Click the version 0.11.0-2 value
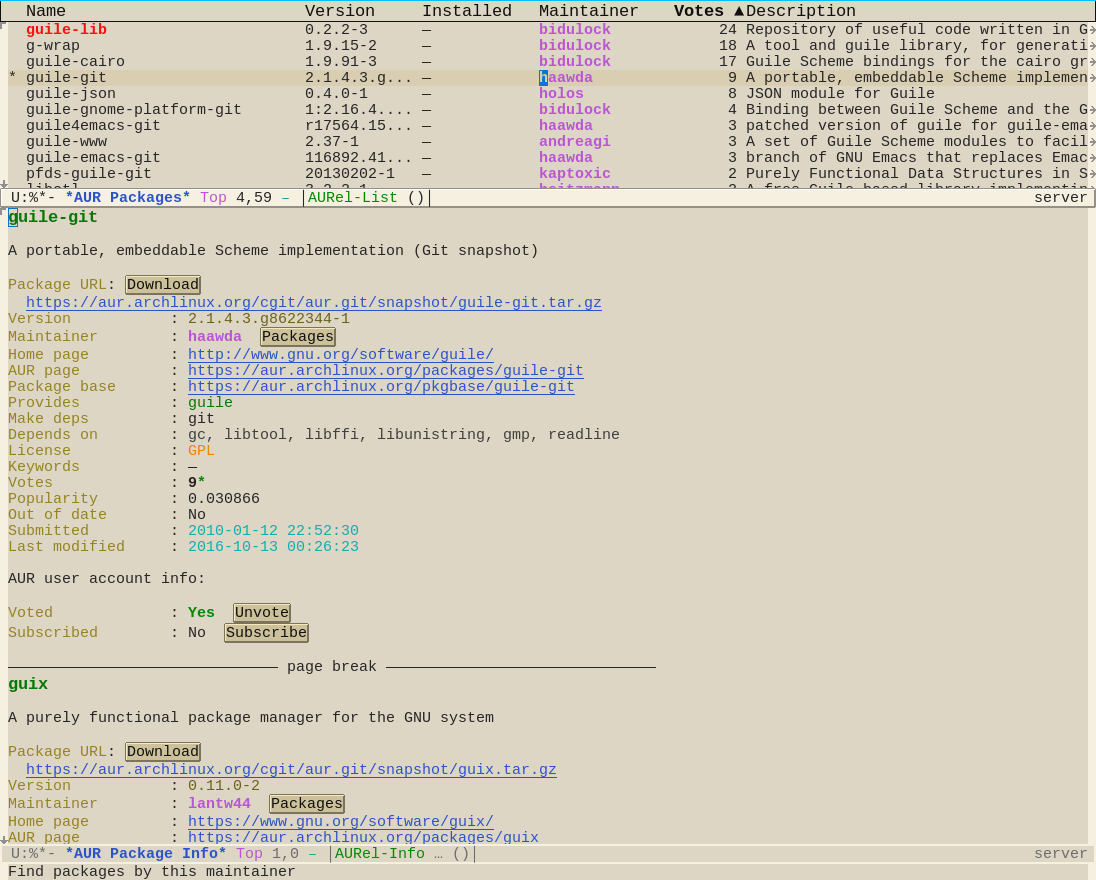1096x880 pixels. pos(224,786)
